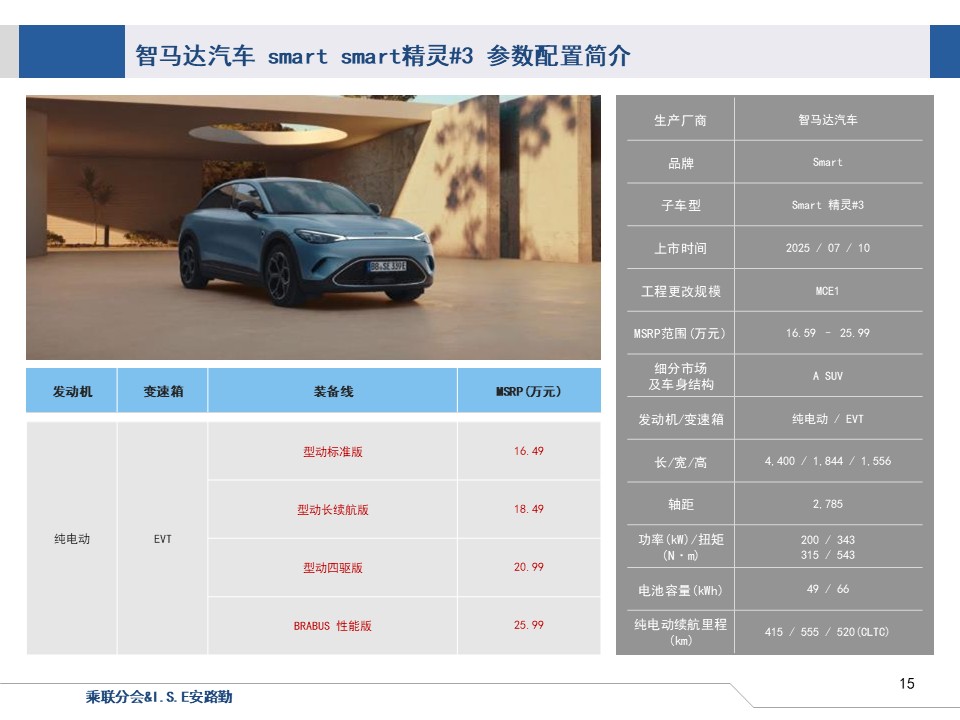
Task: Click the Smart brand value
Action: [x=828, y=162]
